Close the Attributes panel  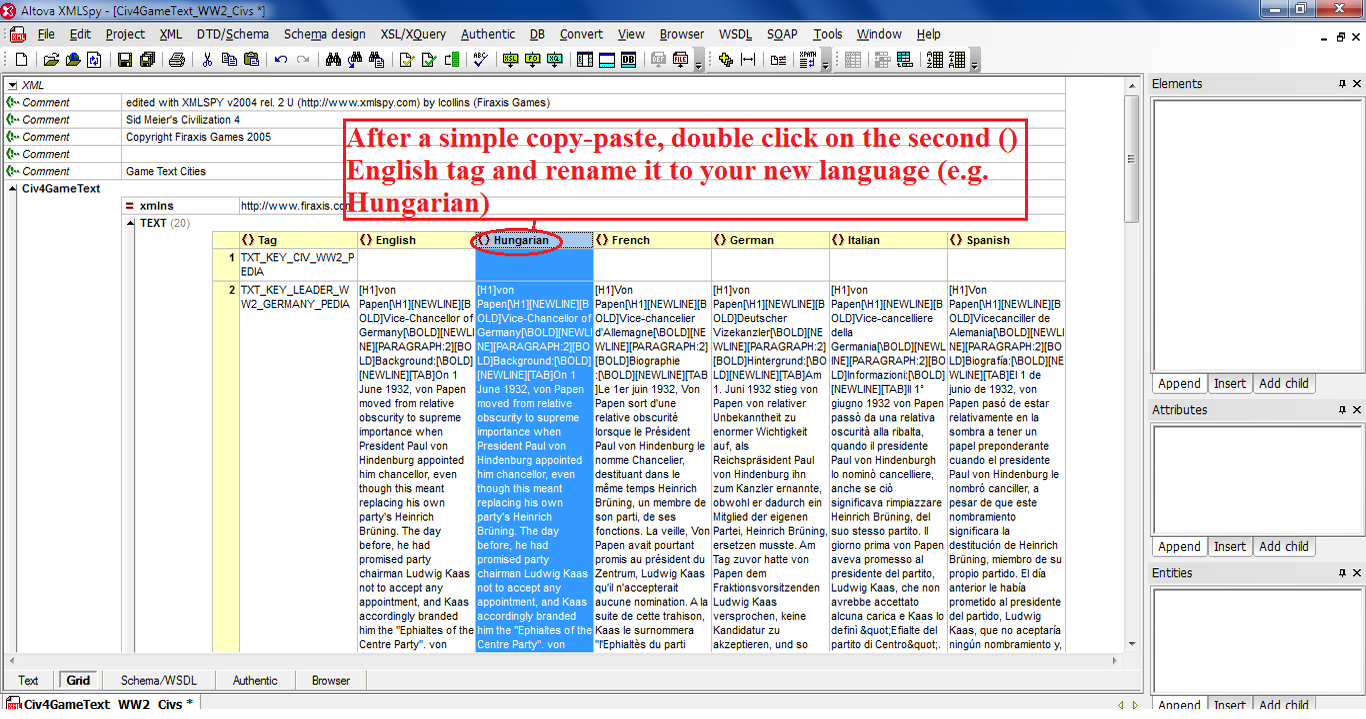(1357, 410)
